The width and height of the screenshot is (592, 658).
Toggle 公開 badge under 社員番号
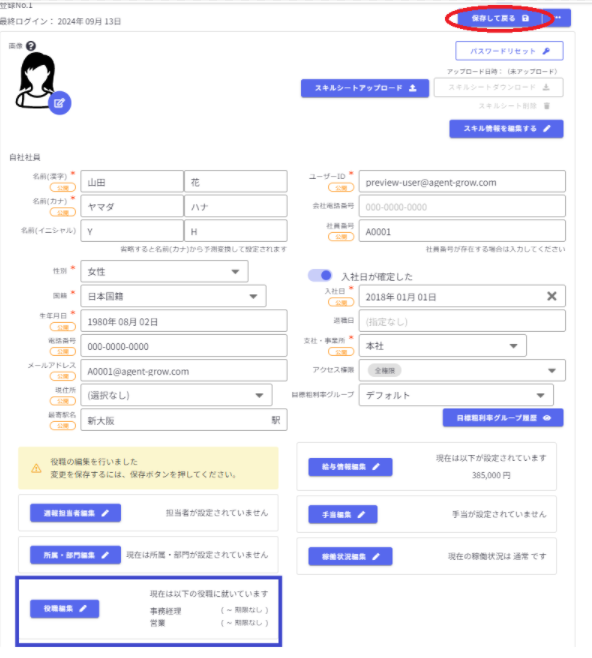(x=341, y=237)
